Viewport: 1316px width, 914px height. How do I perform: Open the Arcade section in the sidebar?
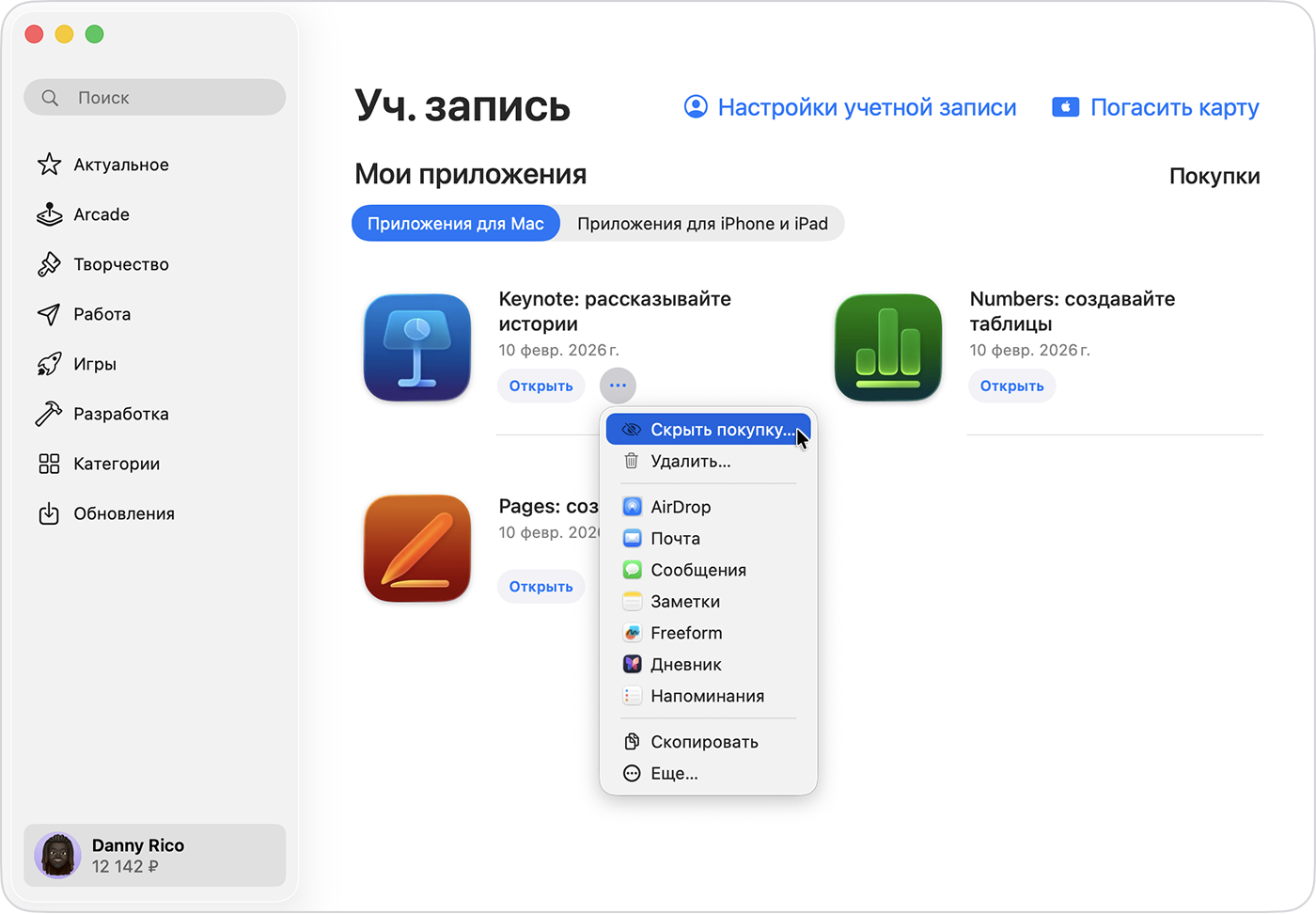[x=101, y=214]
